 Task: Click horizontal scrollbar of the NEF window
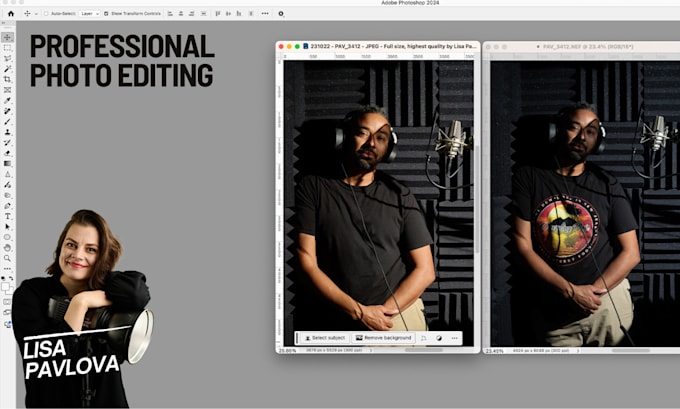pyautogui.click(x=630, y=350)
